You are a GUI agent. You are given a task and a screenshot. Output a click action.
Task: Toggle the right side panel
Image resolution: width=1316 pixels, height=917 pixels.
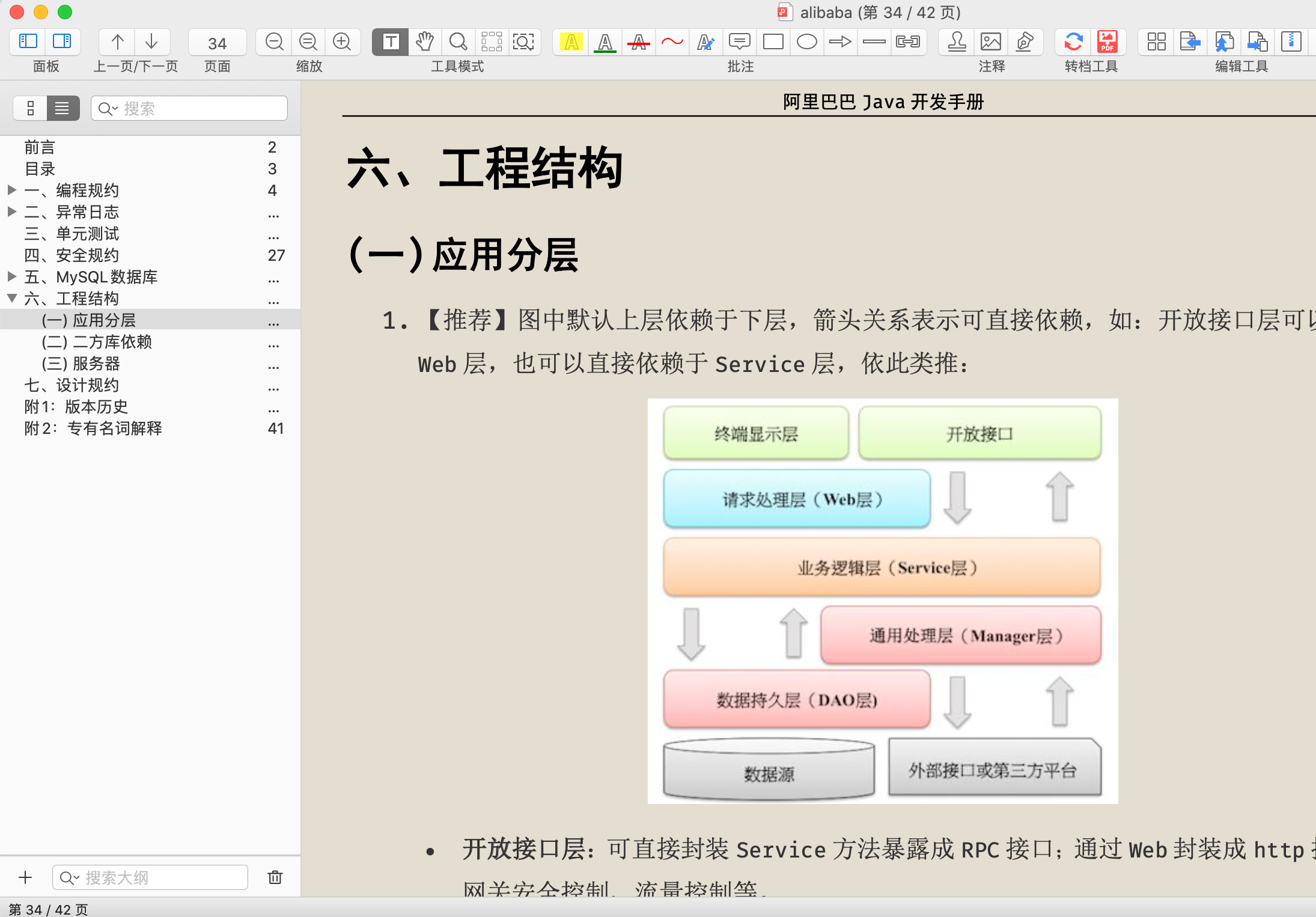pyautogui.click(x=62, y=41)
